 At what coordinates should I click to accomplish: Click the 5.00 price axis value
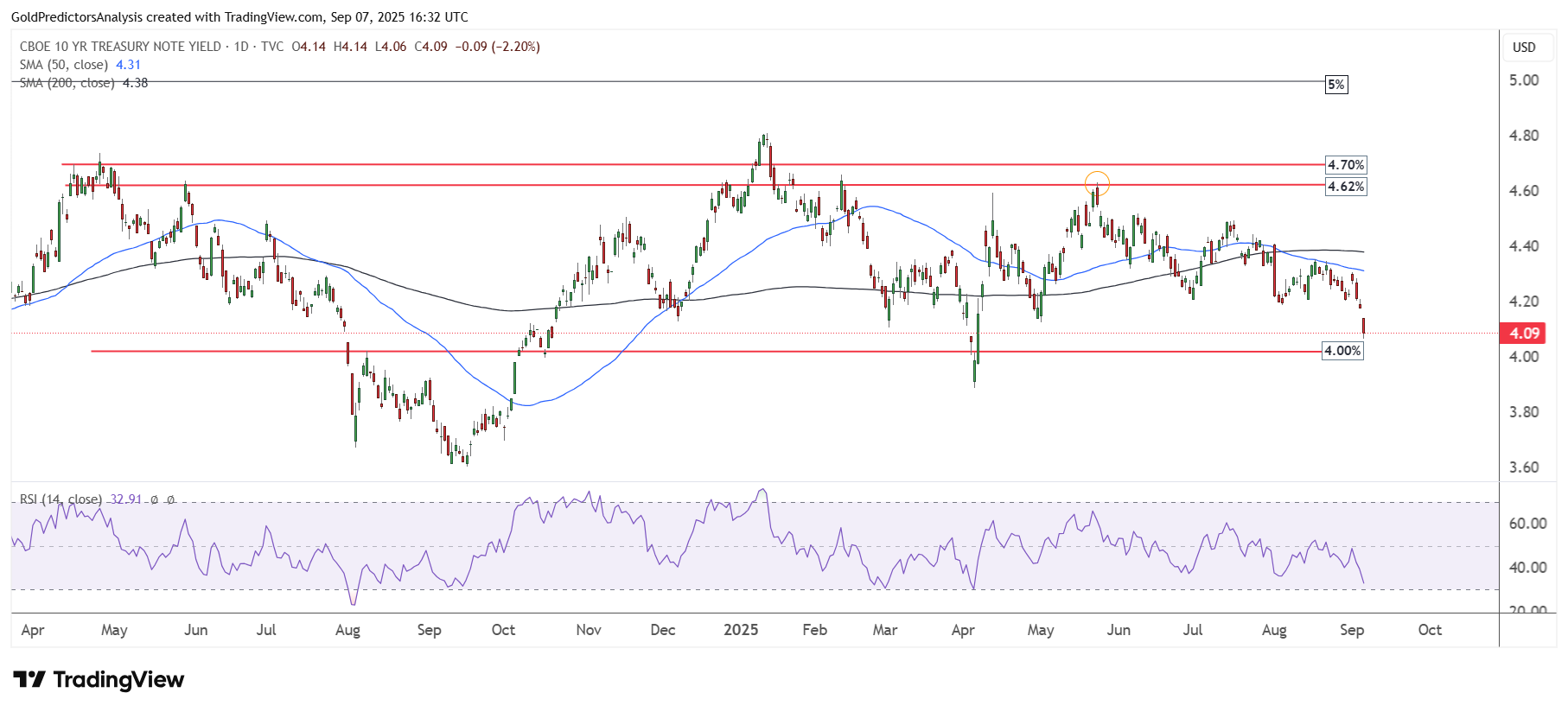[1524, 80]
